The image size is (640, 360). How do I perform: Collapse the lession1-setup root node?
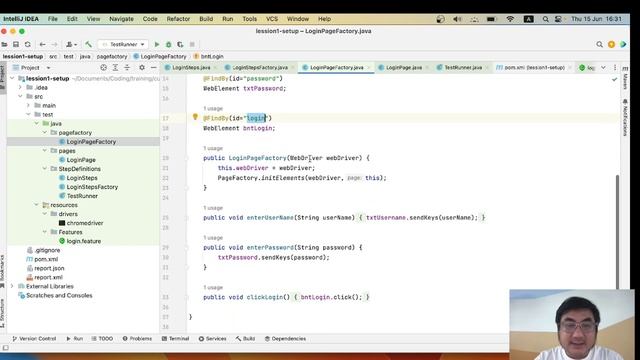(x=12, y=78)
